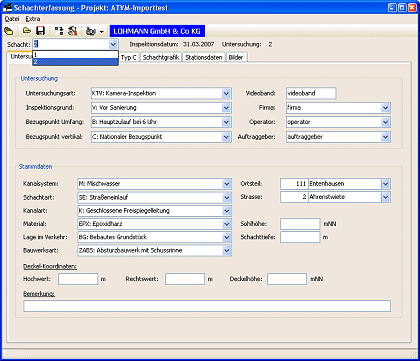Open the Material dropdown arrow

[x=227, y=224]
